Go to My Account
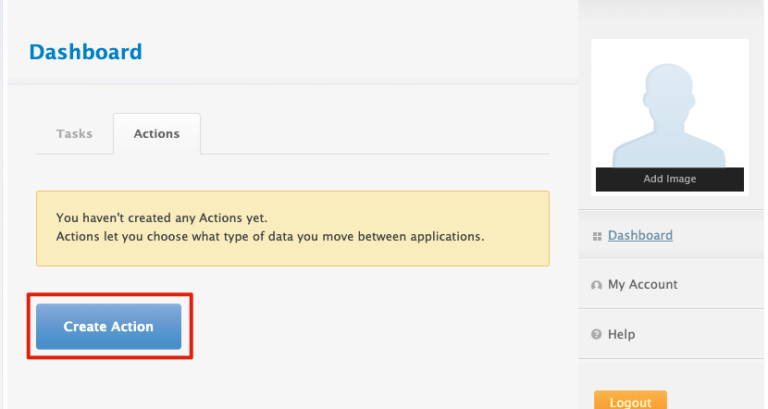Image resolution: width=768 pixels, height=409 pixels. click(642, 284)
